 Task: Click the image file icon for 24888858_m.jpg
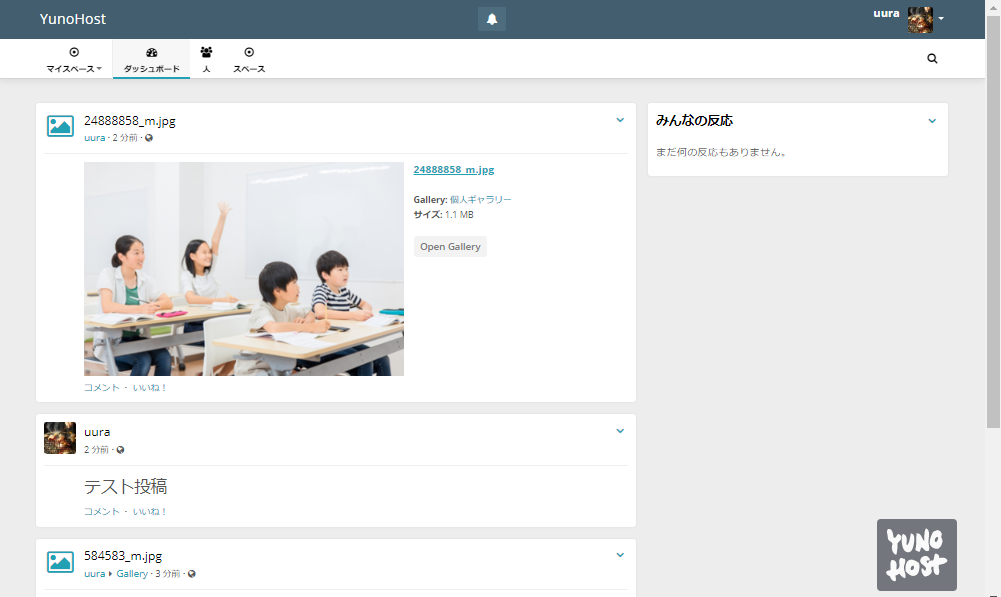click(x=60, y=126)
